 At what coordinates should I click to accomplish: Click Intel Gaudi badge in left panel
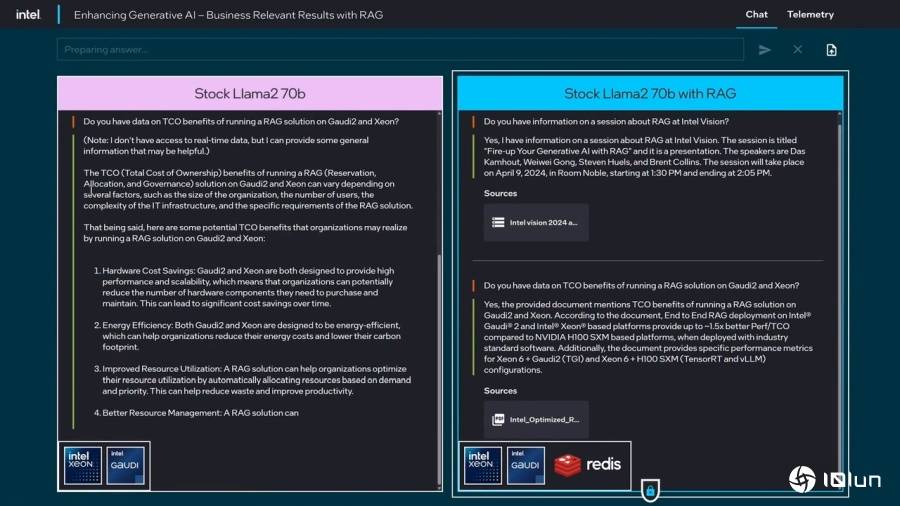pyautogui.click(x=125, y=465)
